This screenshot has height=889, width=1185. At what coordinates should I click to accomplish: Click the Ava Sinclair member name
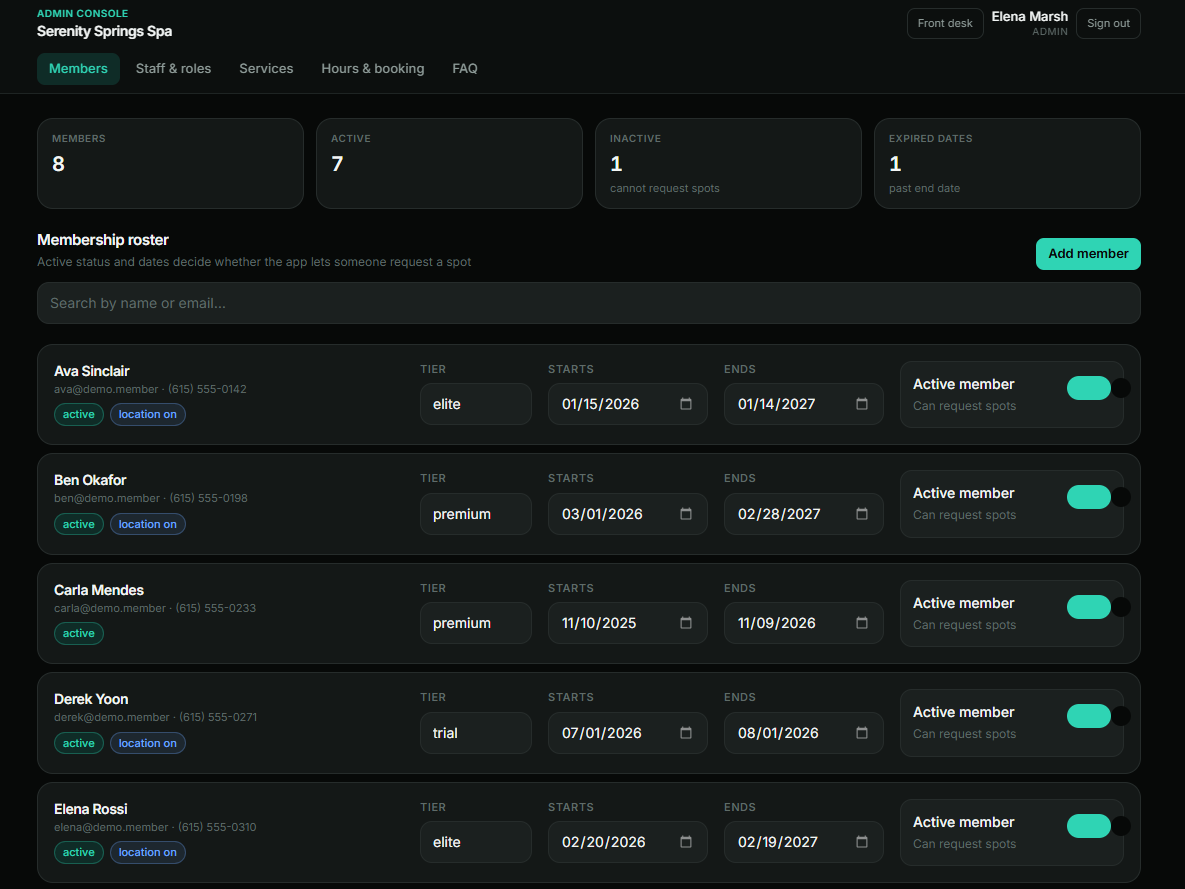91,371
